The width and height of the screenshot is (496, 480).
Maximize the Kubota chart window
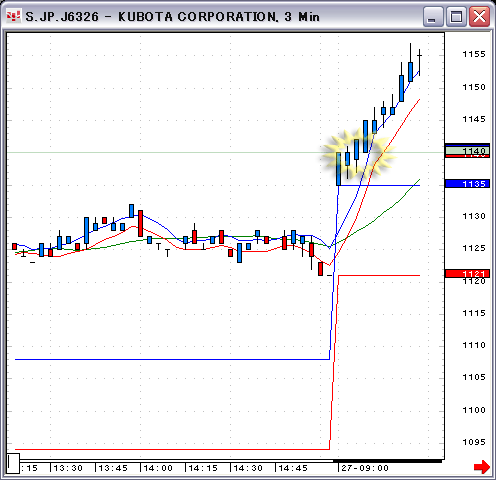click(456, 16)
